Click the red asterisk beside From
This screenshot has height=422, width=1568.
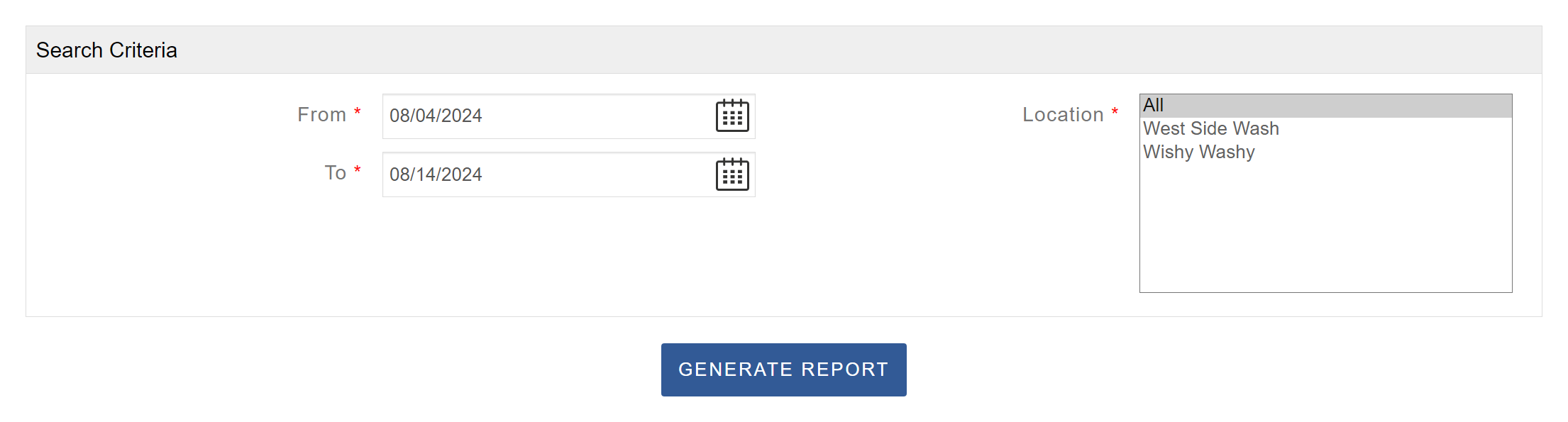coord(358,111)
